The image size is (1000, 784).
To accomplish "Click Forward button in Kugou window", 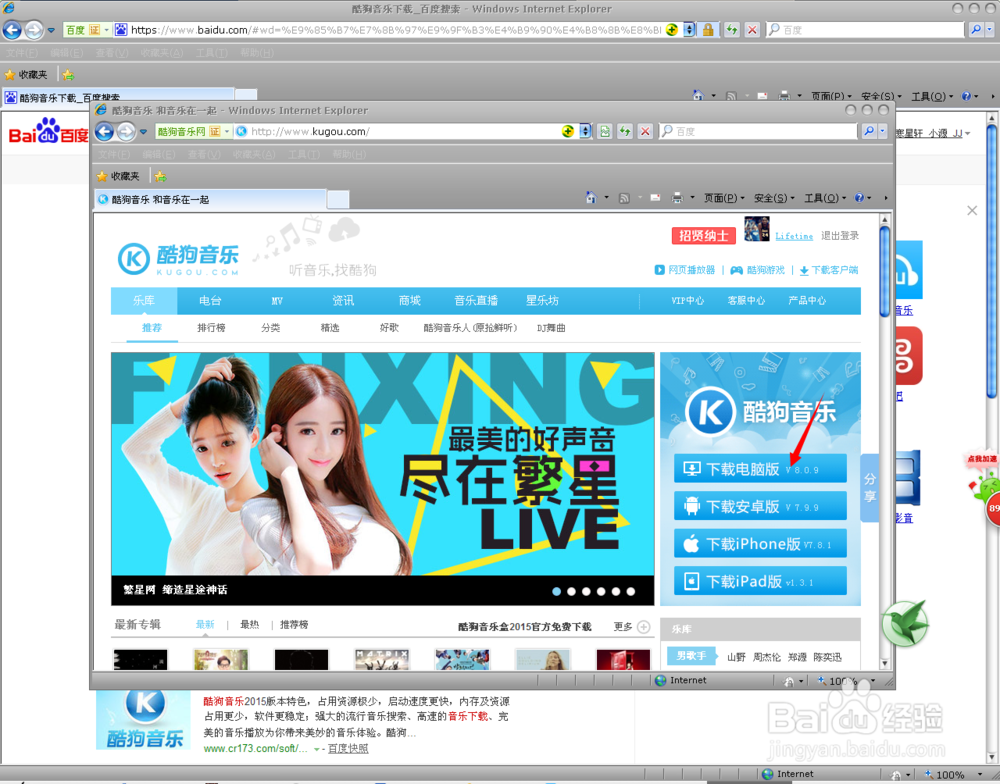I will [x=126, y=131].
